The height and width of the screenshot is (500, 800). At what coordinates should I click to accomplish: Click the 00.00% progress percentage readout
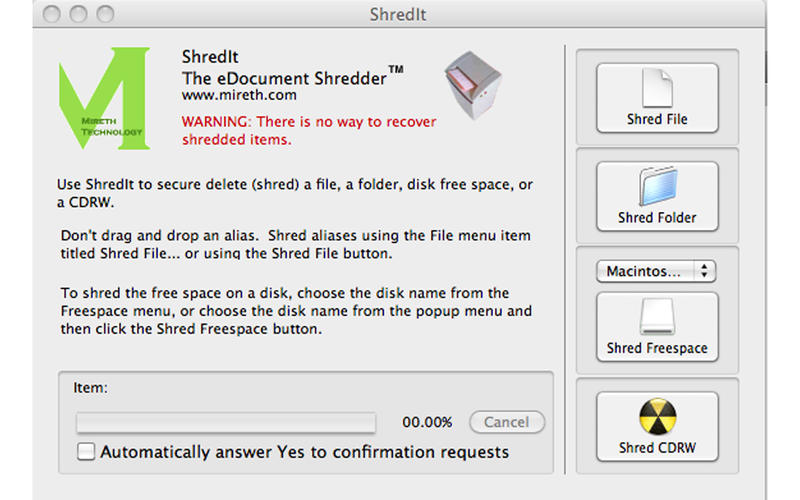coord(427,422)
